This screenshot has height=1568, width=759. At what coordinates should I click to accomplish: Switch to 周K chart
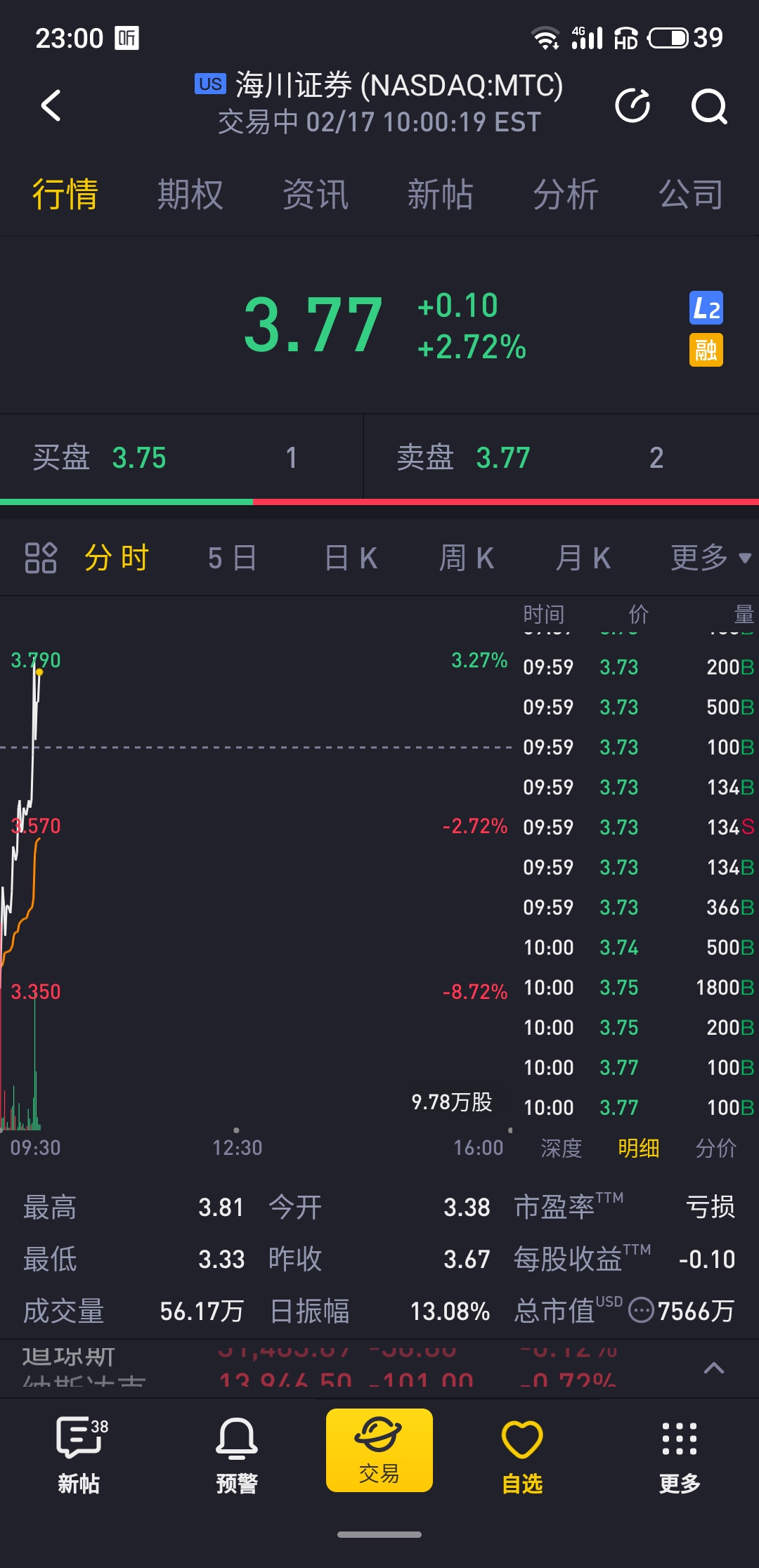point(467,558)
